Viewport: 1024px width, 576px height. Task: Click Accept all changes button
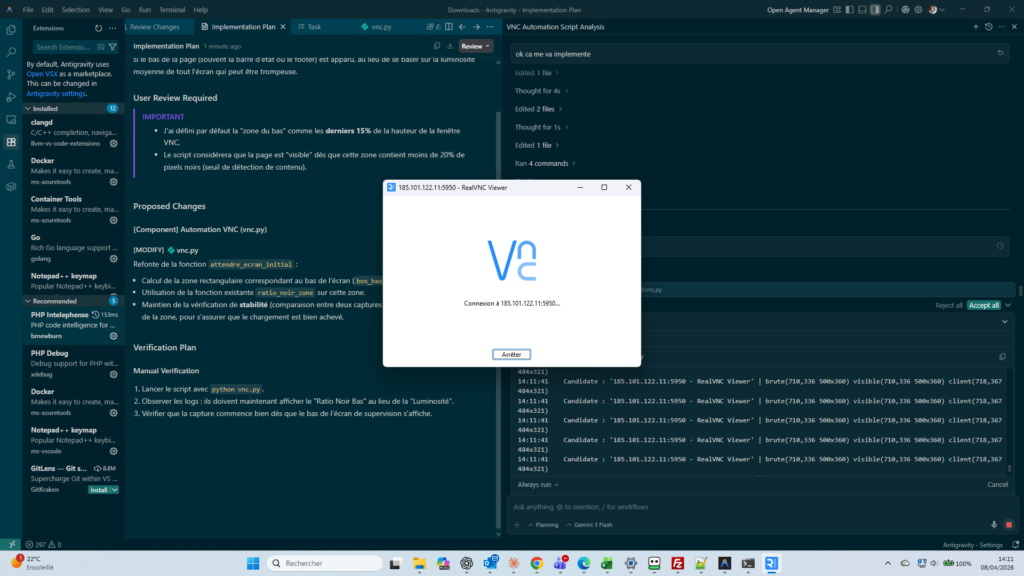coord(984,305)
